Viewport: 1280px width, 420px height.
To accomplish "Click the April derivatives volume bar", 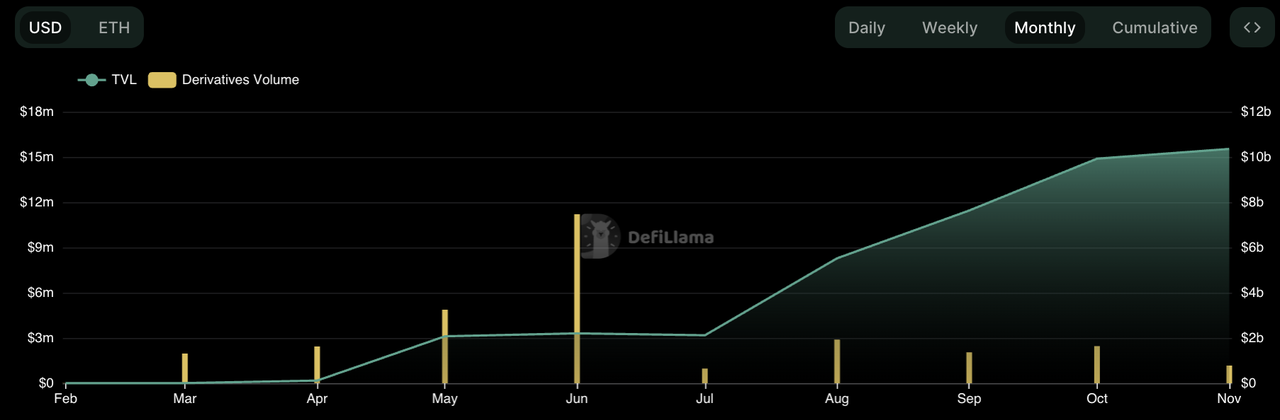I will pos(317,364).
